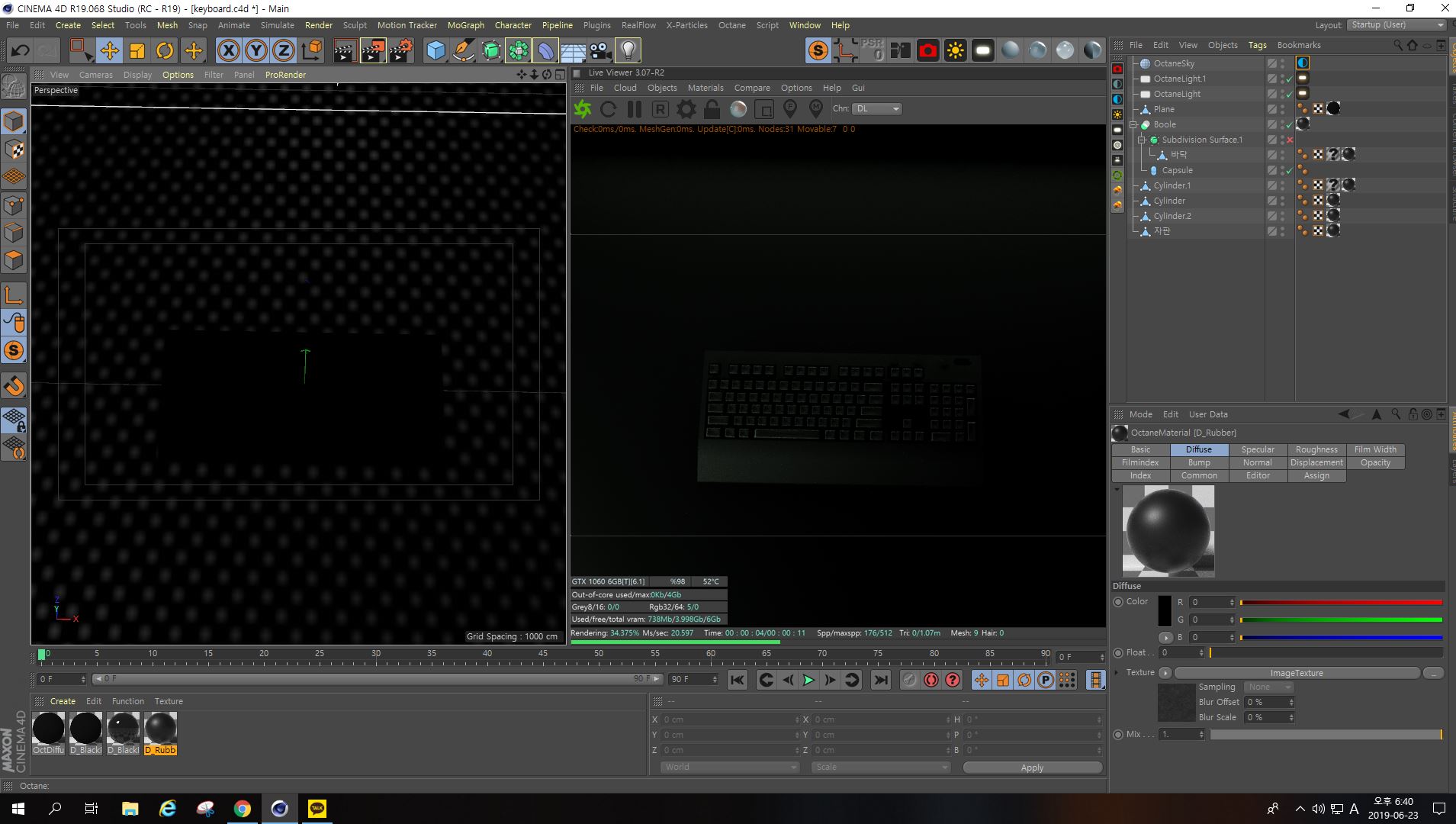Add a Cube primitive object
The height and width of the screenshot is (824, 1456).
[x=436, y=51]
